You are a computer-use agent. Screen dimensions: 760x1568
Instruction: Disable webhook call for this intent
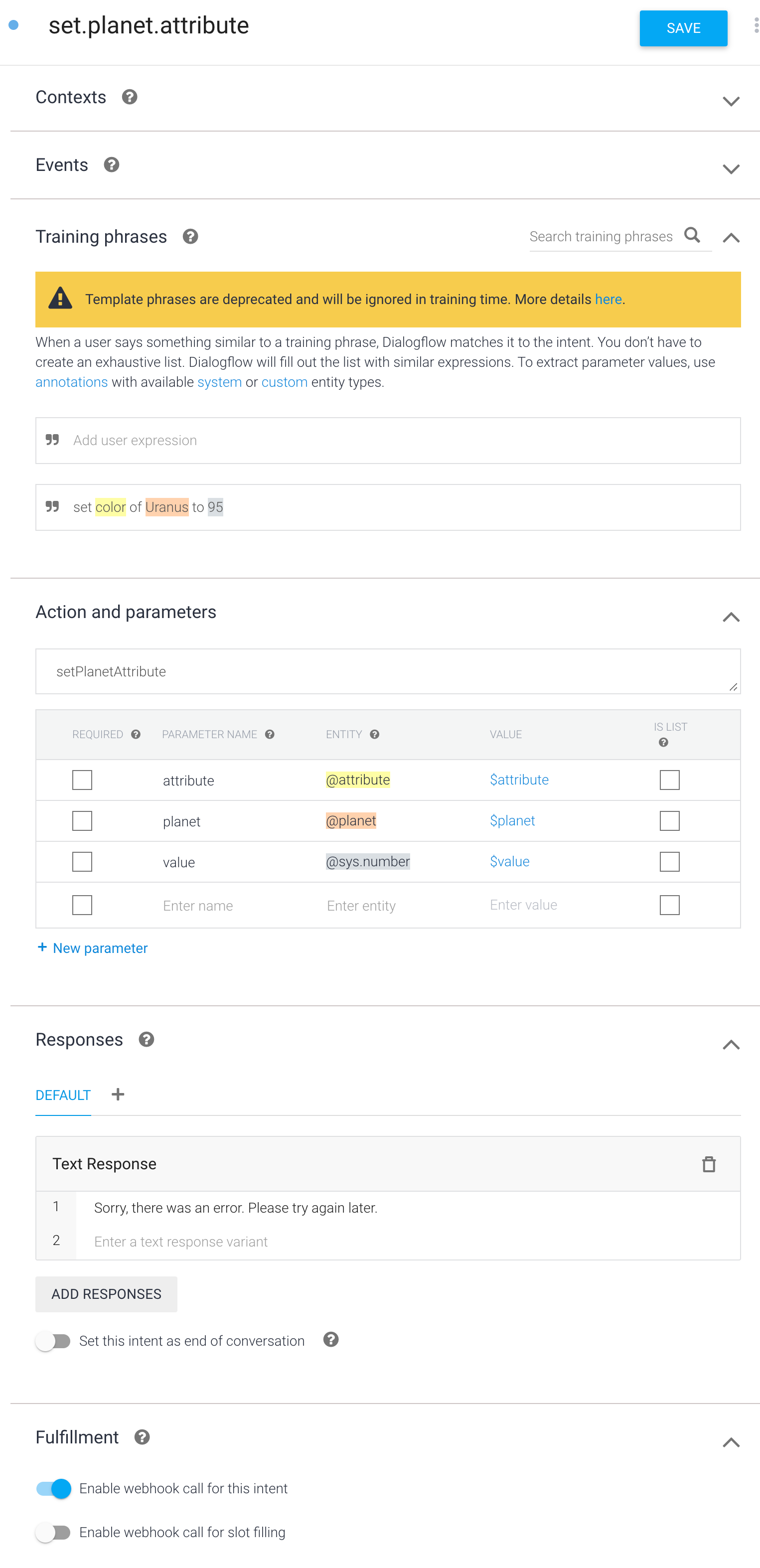pos(53,1488)
